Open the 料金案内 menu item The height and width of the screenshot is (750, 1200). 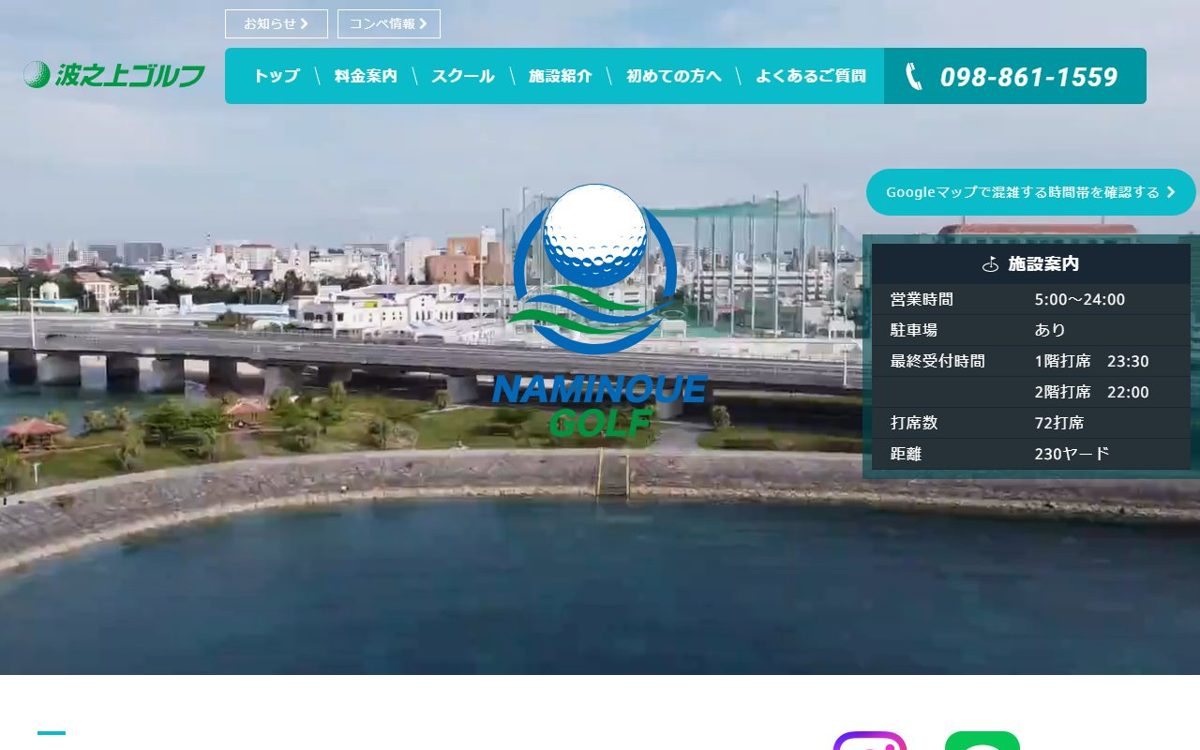click(x=365, y=76)
